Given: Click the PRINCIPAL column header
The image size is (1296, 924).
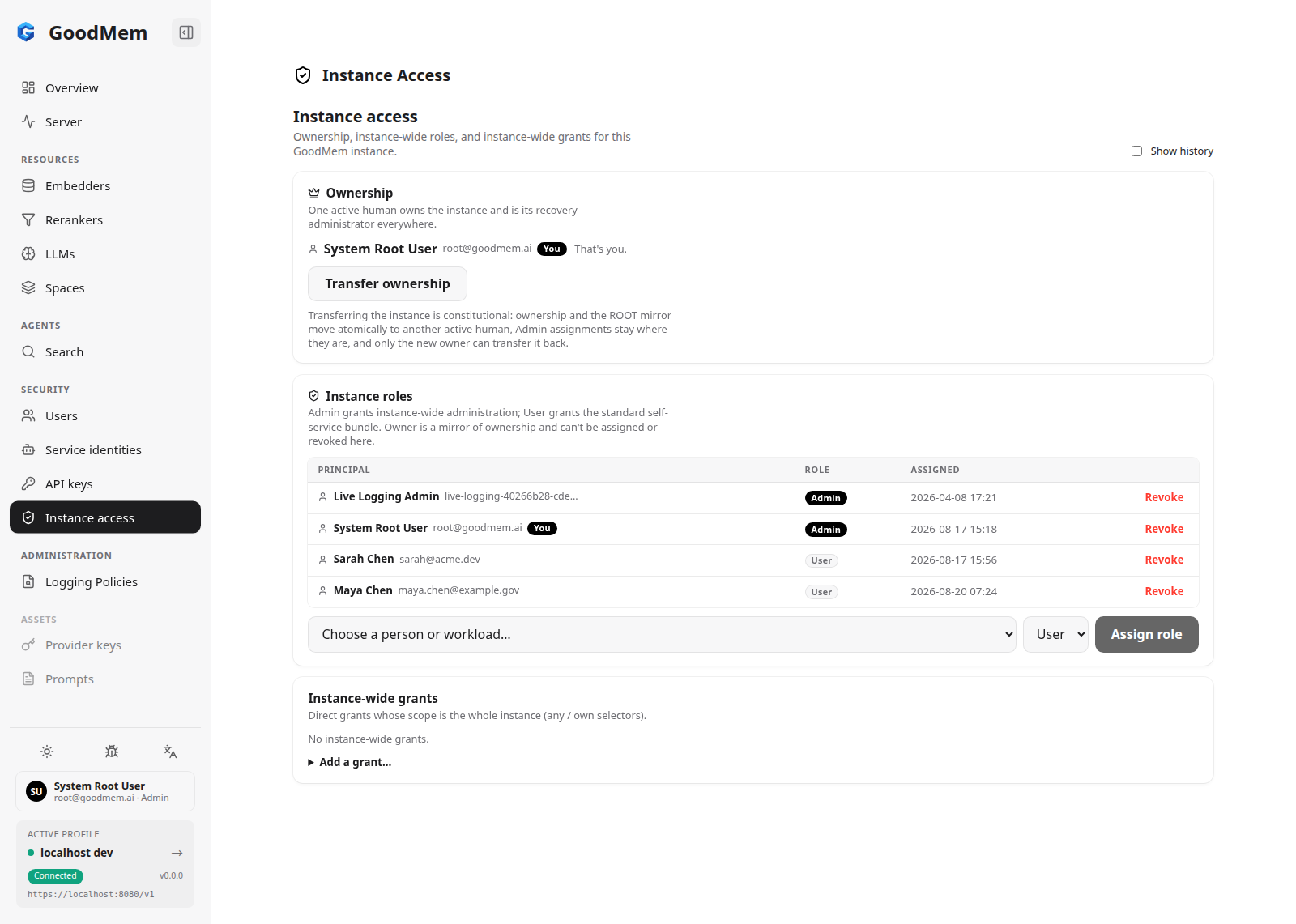Looking at the screenshot, I should [x=343, y=470].
